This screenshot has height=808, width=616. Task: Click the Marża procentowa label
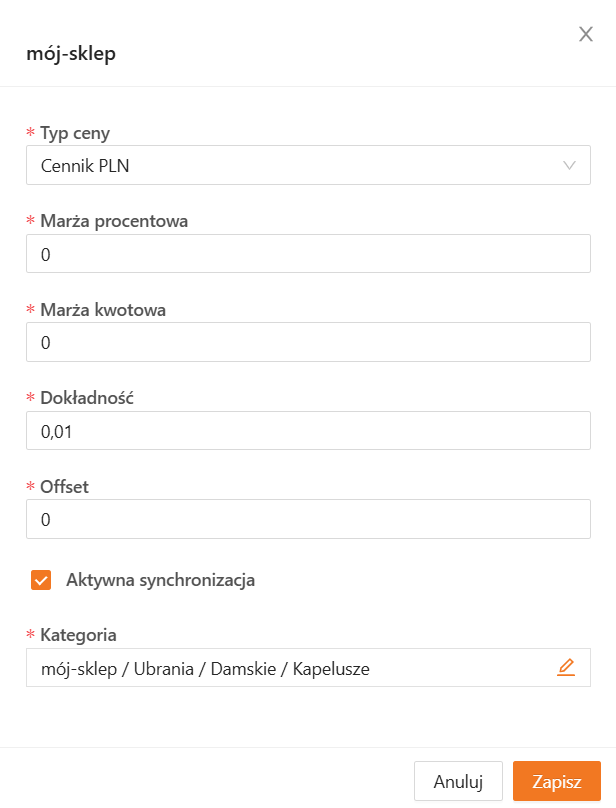[114, 221]
